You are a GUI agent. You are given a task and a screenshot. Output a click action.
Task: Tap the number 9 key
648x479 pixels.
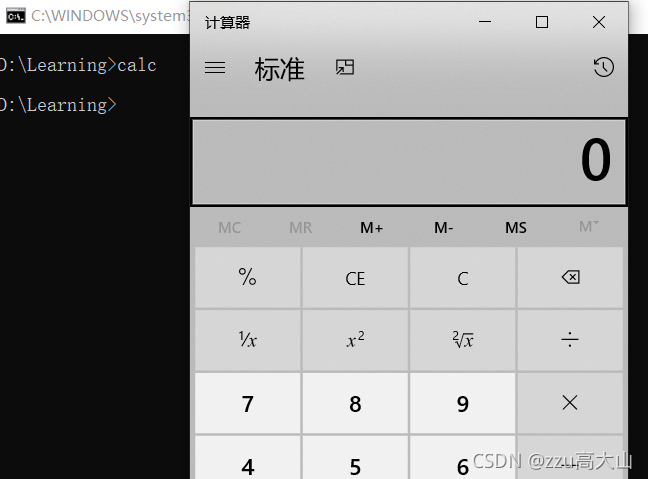pos(462,403)
